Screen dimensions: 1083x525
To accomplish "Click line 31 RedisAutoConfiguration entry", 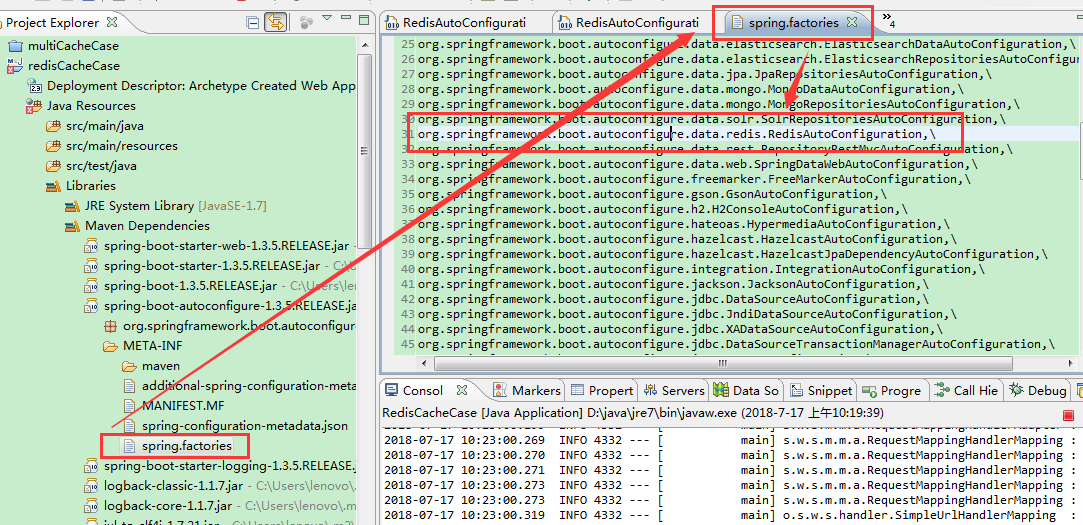I will (x=677, y=134).
